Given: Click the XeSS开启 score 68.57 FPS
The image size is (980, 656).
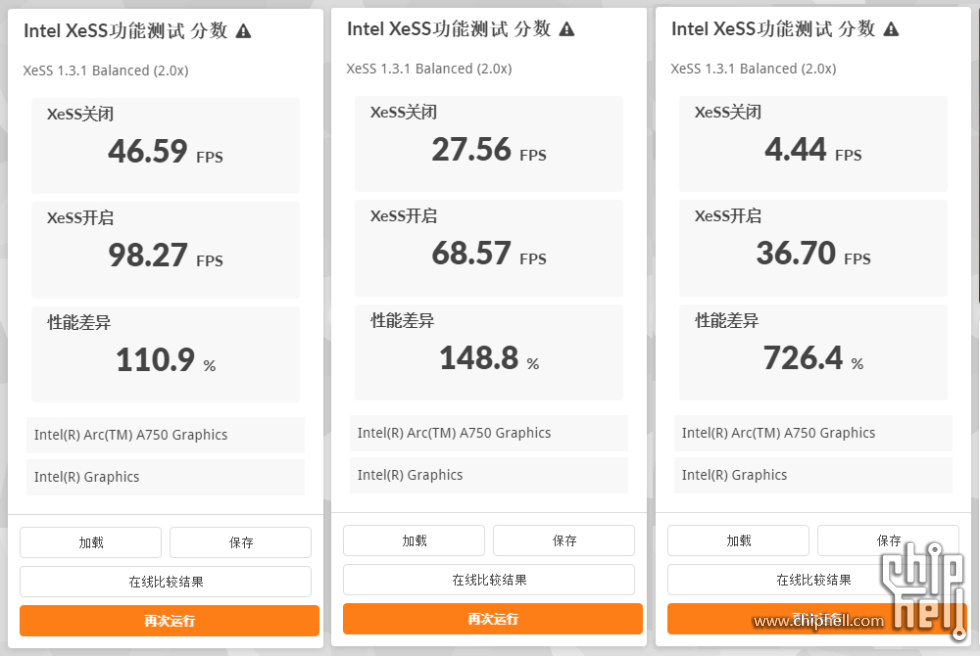Looking at the screenshot, I should (489, 254).
